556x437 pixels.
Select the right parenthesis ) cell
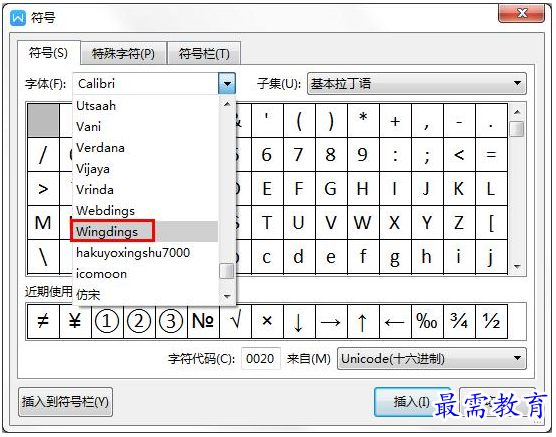331,121
